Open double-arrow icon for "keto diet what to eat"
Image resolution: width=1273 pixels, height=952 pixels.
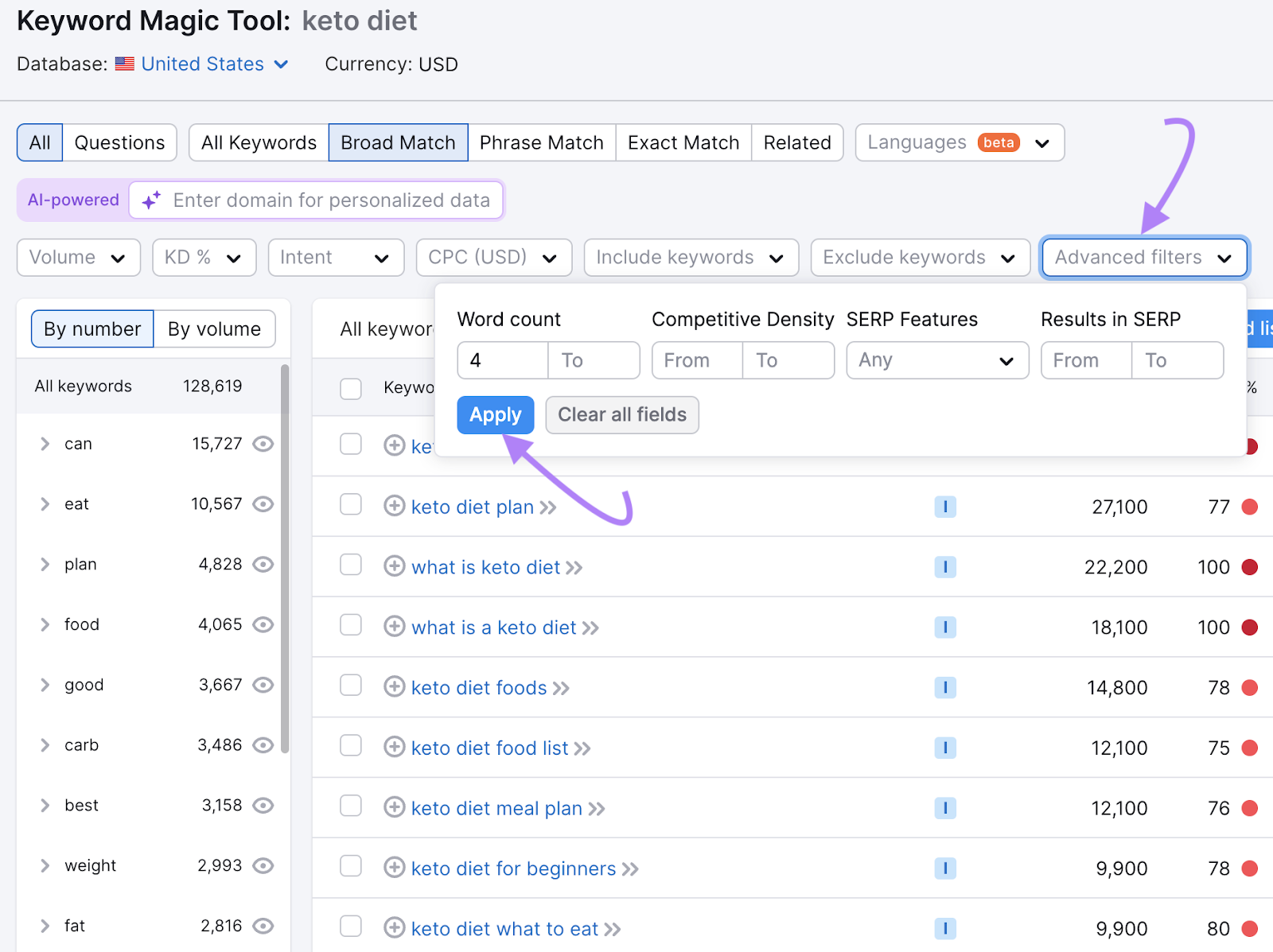point(613,928)
